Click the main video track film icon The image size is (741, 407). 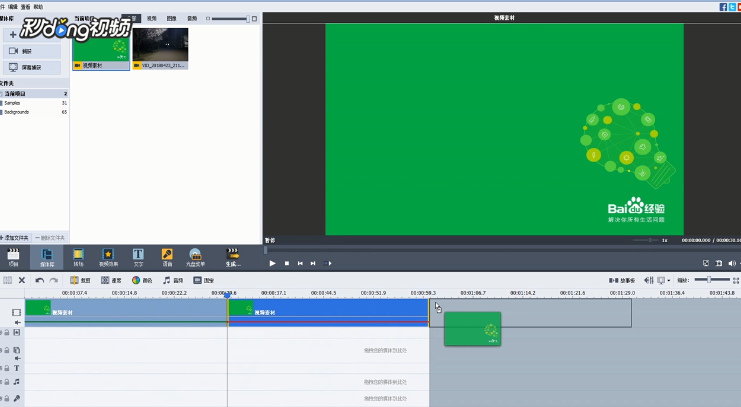pyautogui.click(x=17, y=312)
